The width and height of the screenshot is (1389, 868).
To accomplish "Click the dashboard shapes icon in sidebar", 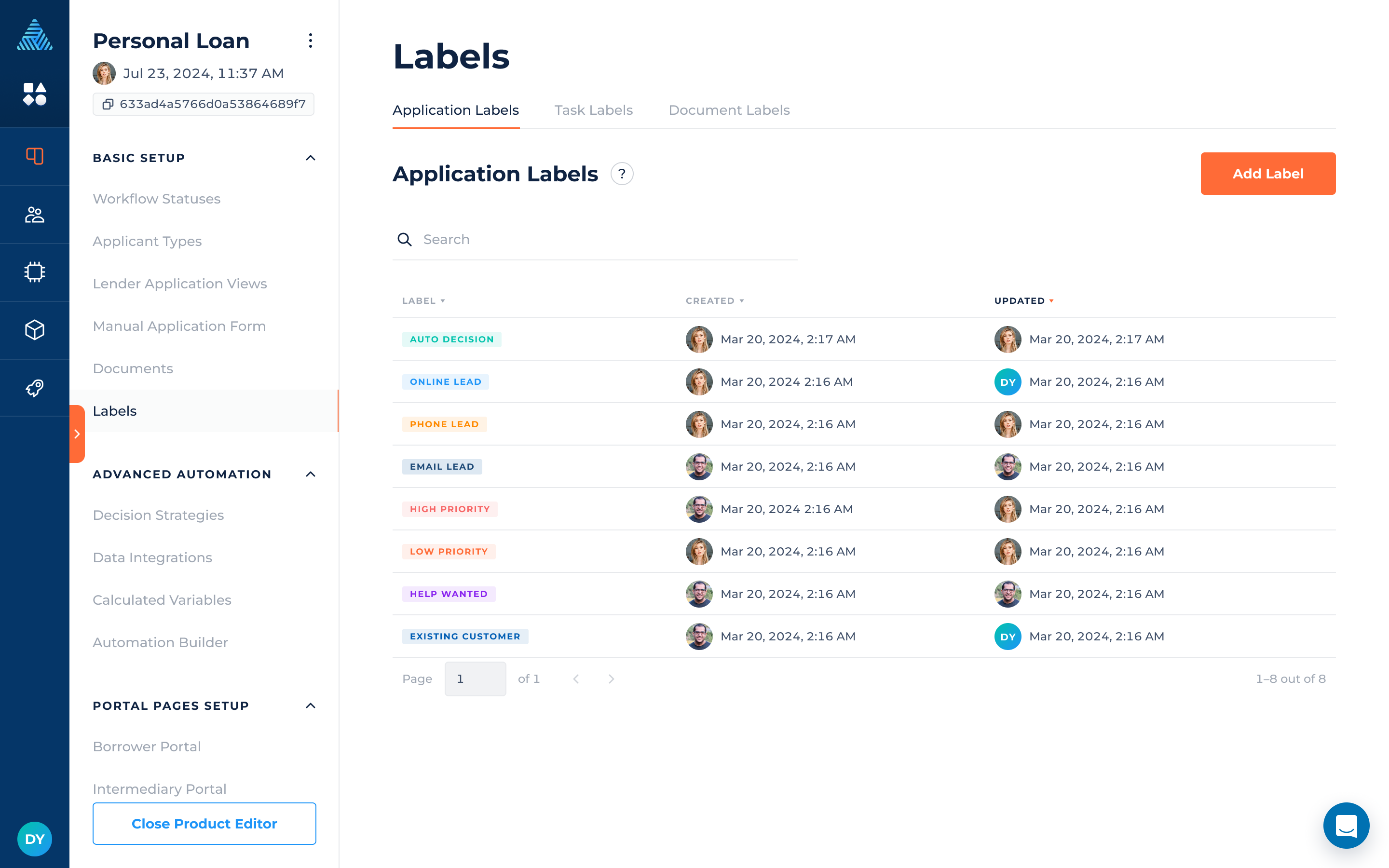I will click(x=34, y=94).
